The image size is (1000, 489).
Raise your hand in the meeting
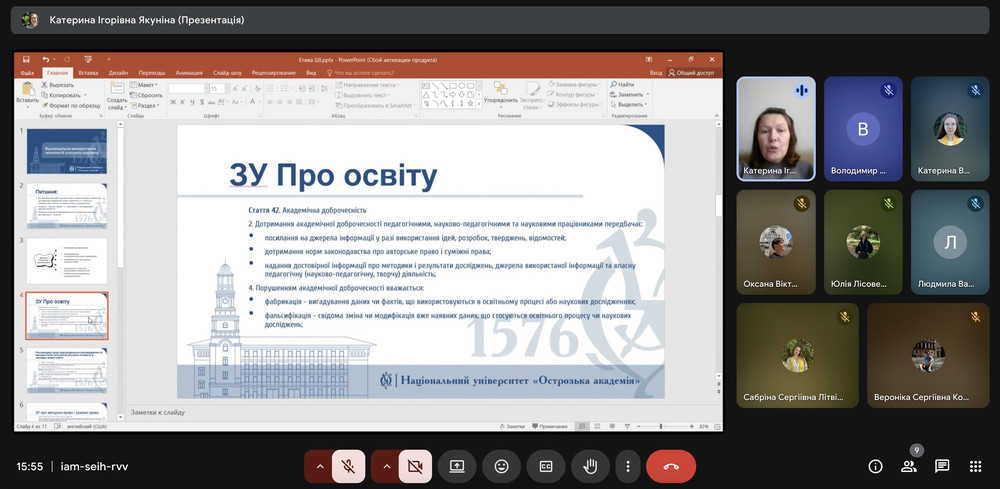tap(590, 466)
